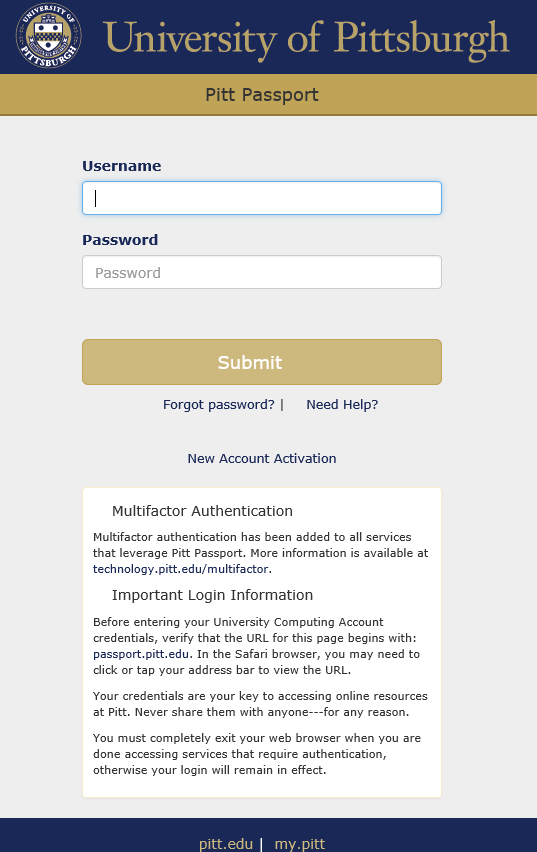
Task: Click the University of Pittsburgh wordmark
Action: point(307,39)
